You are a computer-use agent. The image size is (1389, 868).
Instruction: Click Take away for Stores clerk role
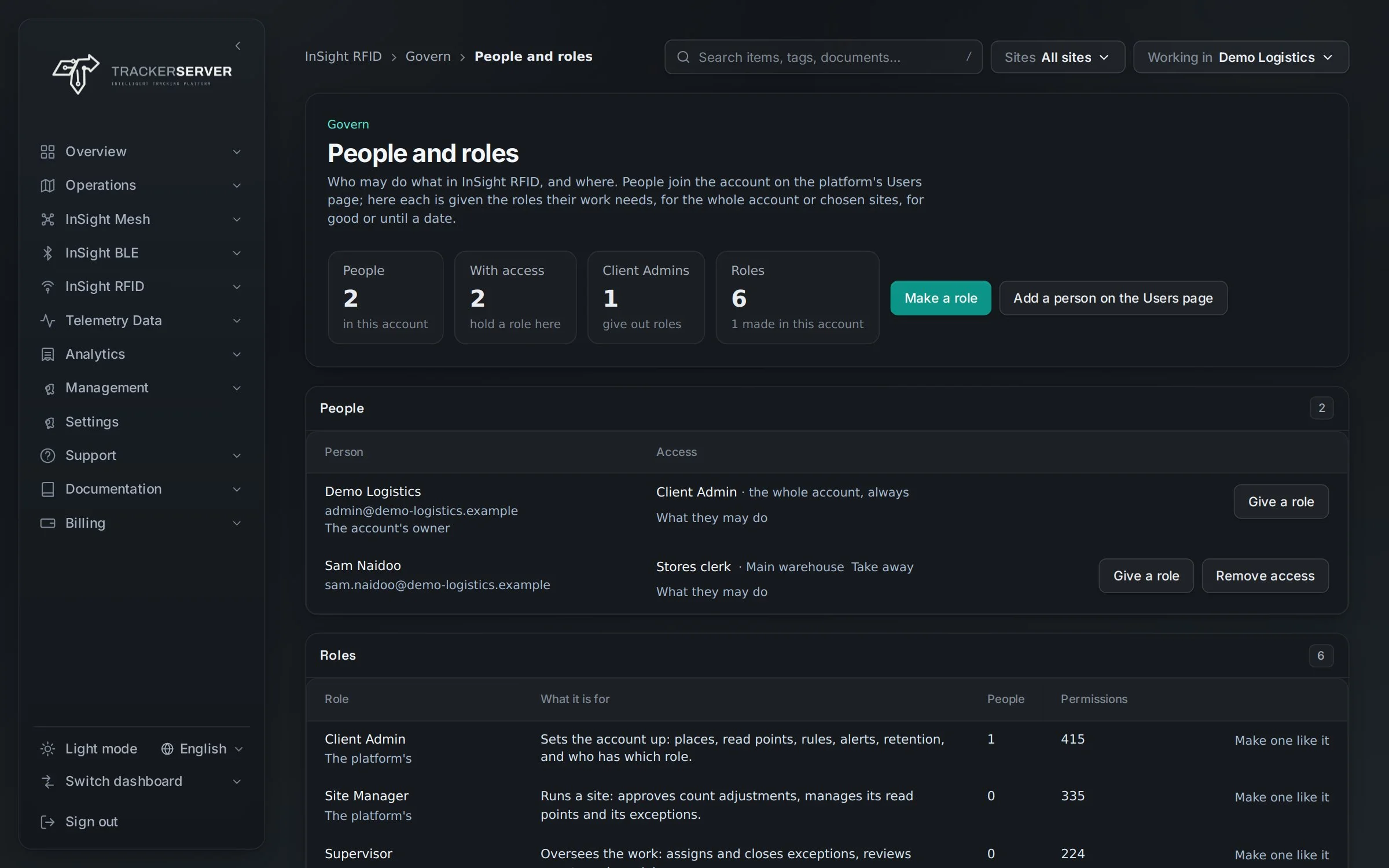882,567
